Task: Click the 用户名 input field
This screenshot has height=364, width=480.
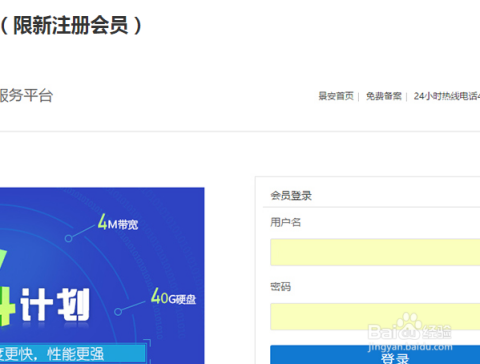Action: (x=375, y=252)
